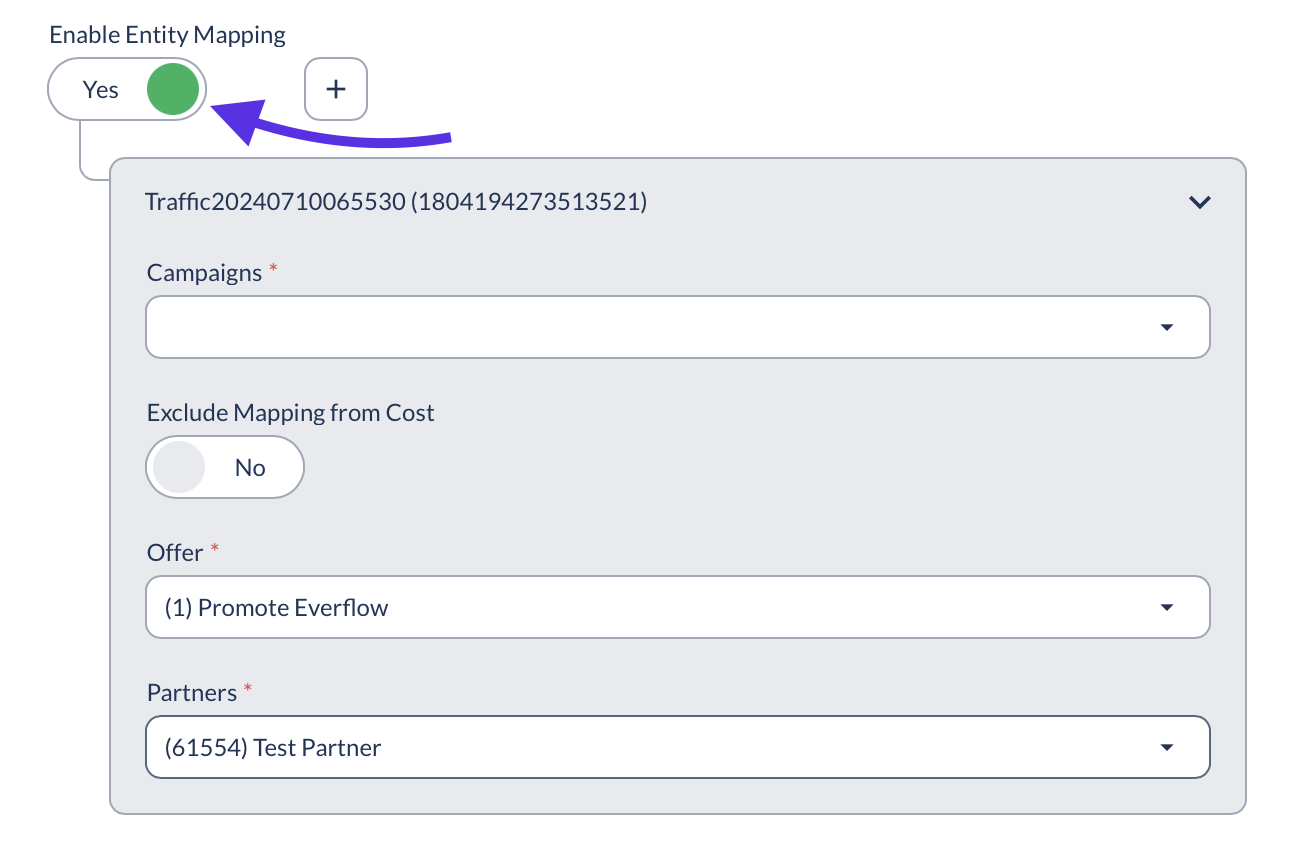
Task: Click the Offer field label
Action: (x=175, y=553)
